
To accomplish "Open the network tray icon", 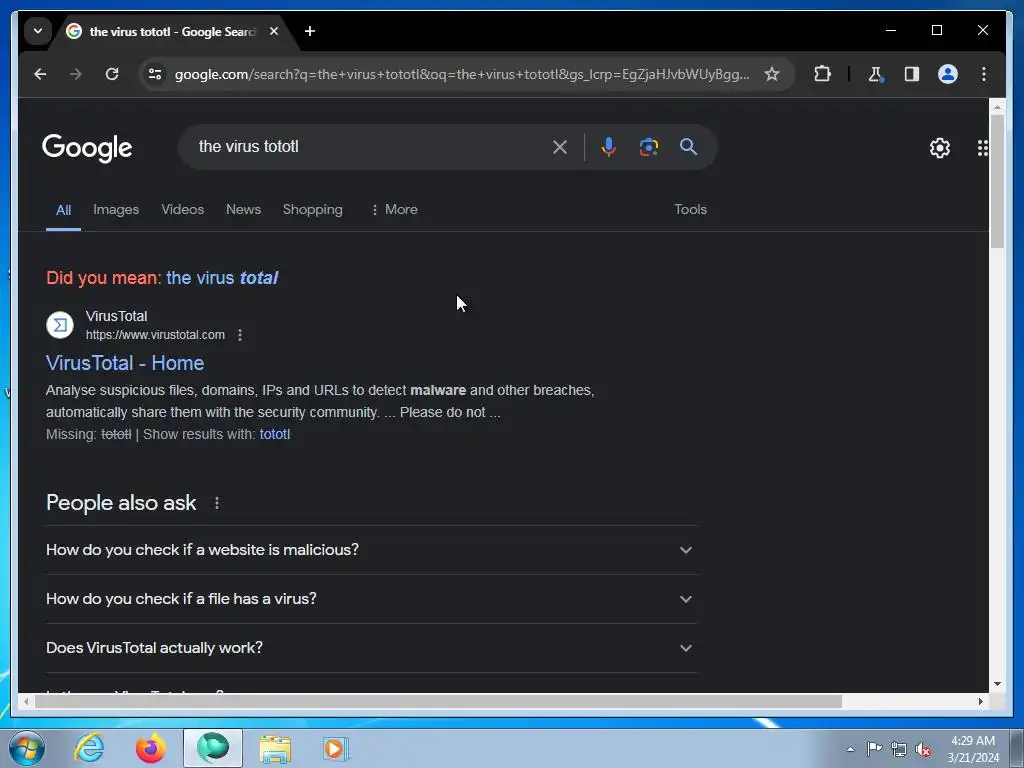I will [x=899, y=749].
